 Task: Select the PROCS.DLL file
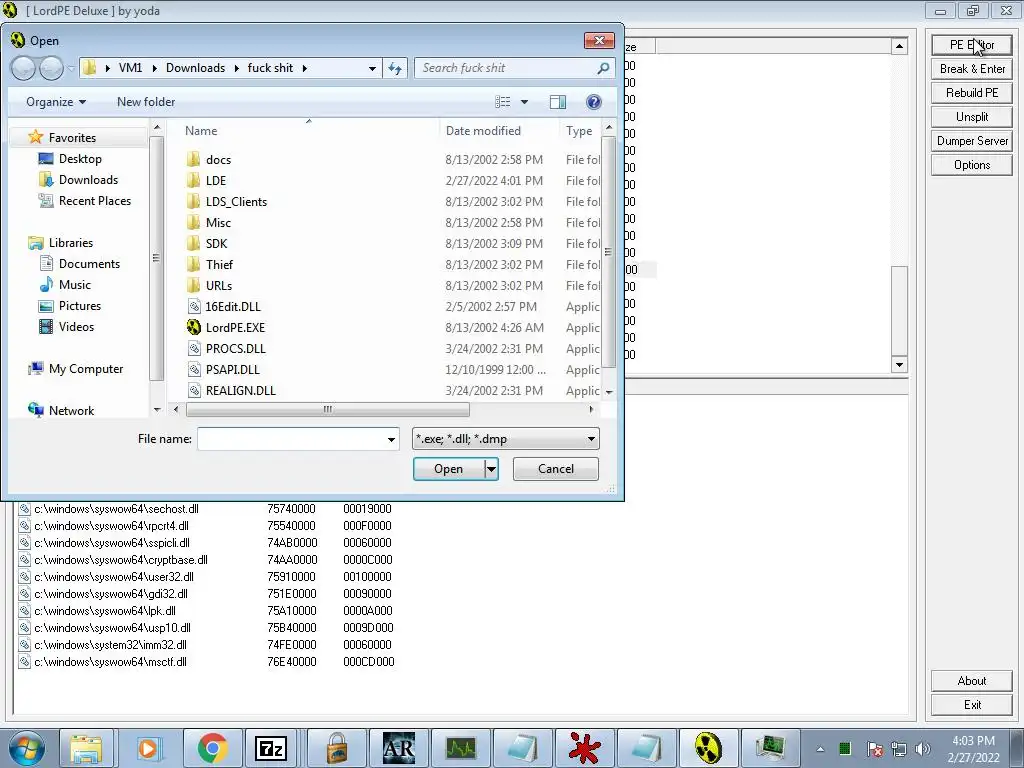[235, 349]
